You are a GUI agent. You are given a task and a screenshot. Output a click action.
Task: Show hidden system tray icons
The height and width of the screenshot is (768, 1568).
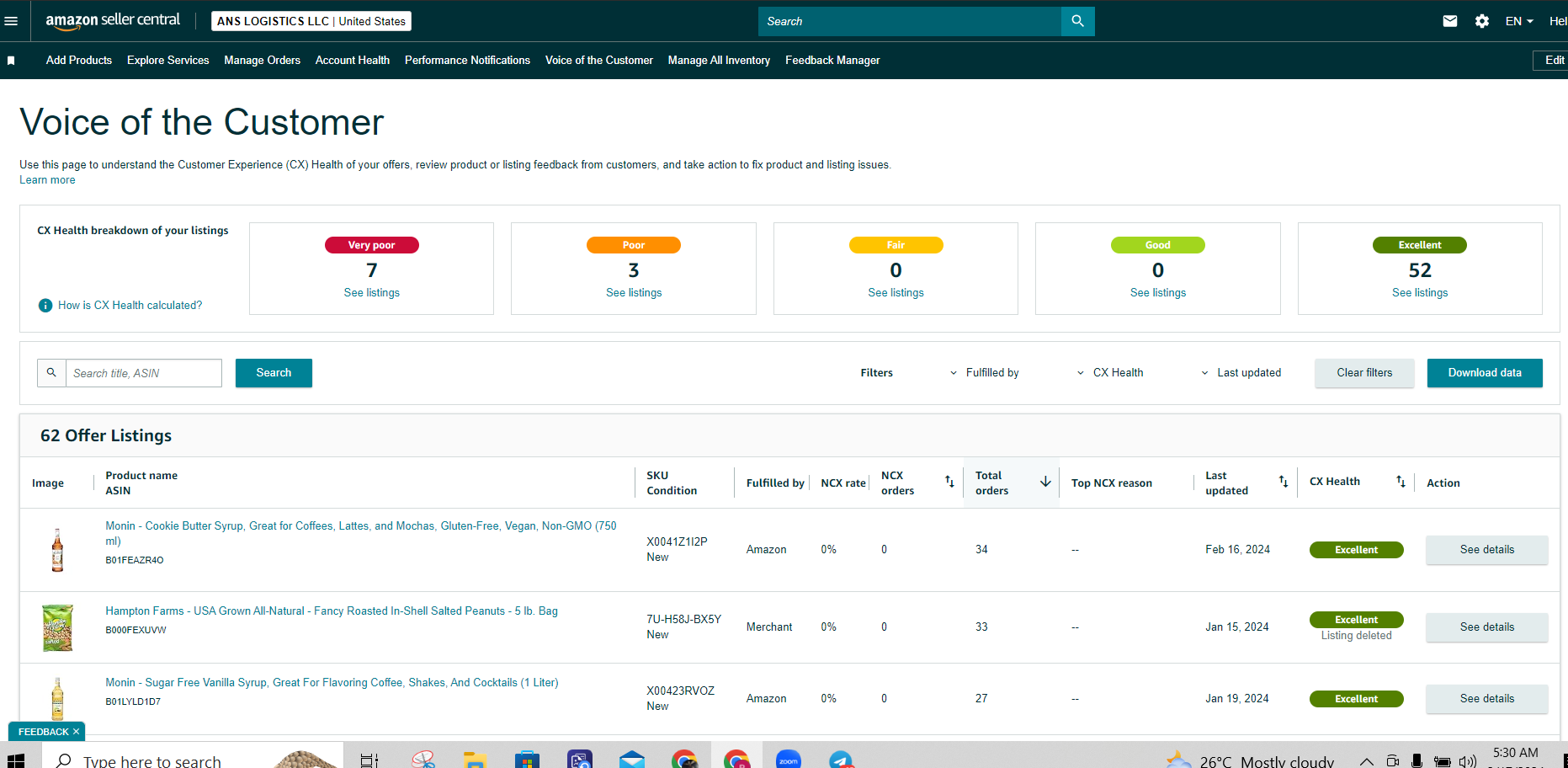(x=1367, y=761)
